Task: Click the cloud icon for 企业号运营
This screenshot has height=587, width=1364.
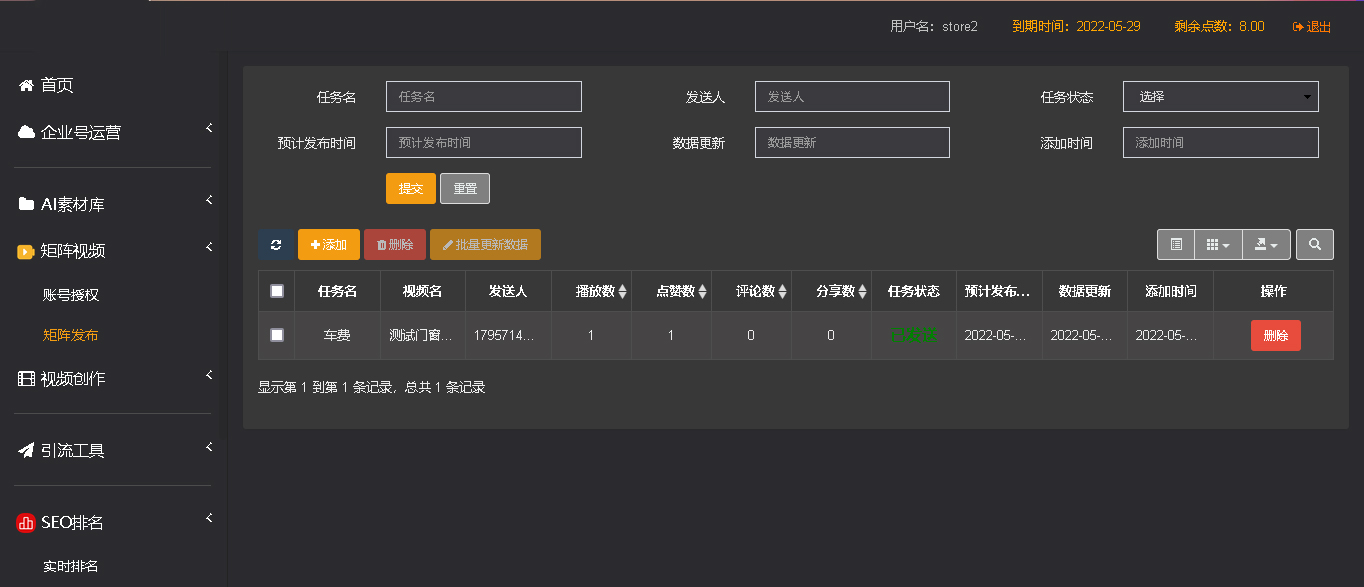Action: 26,132
